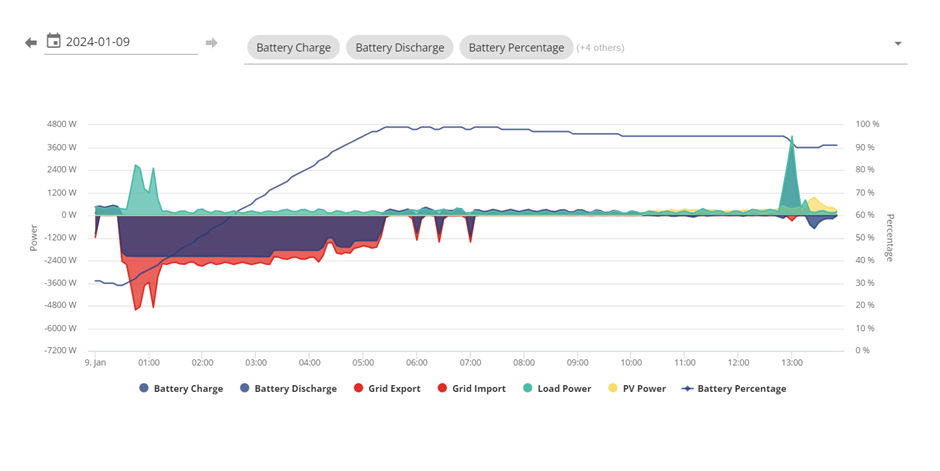This screenshot has height=471, width=940.
Task: Toggle Grid Export series in legend
Action: pyautogui.click(x=387, y=388)
